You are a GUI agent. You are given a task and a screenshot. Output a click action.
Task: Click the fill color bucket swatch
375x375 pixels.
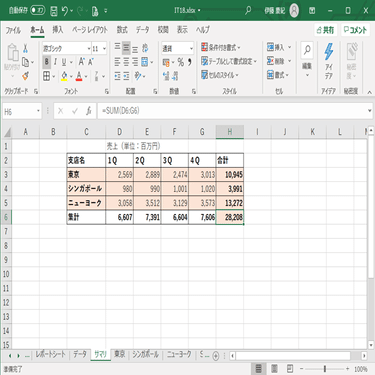coord(65,77)
